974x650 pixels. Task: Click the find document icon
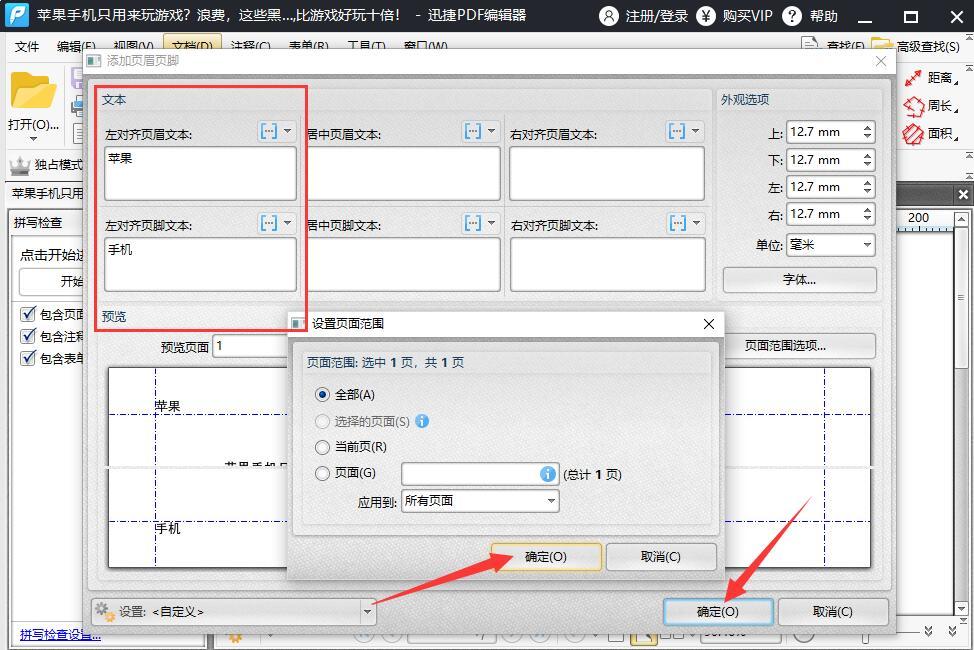pos(809,45)
